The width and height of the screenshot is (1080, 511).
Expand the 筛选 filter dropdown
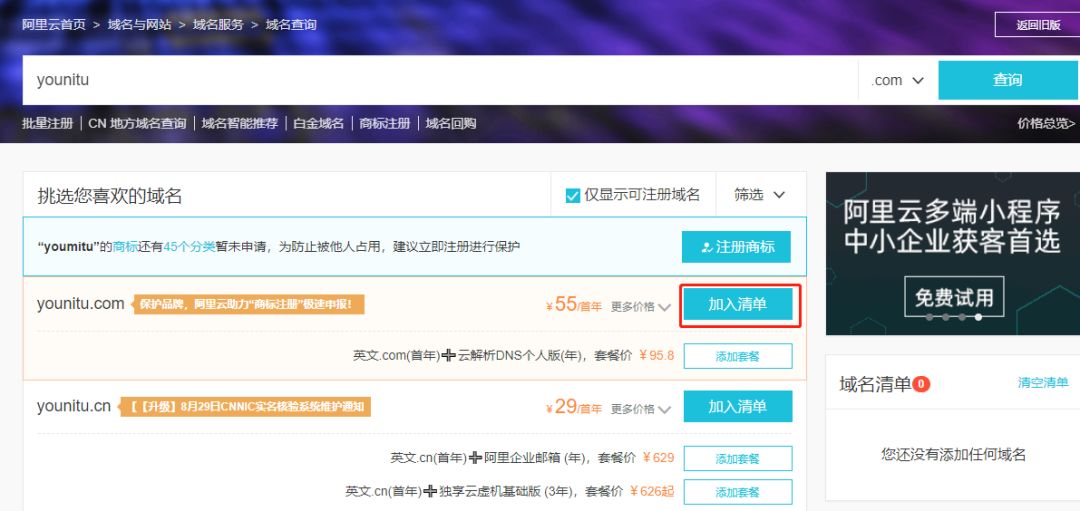(759, 195)
